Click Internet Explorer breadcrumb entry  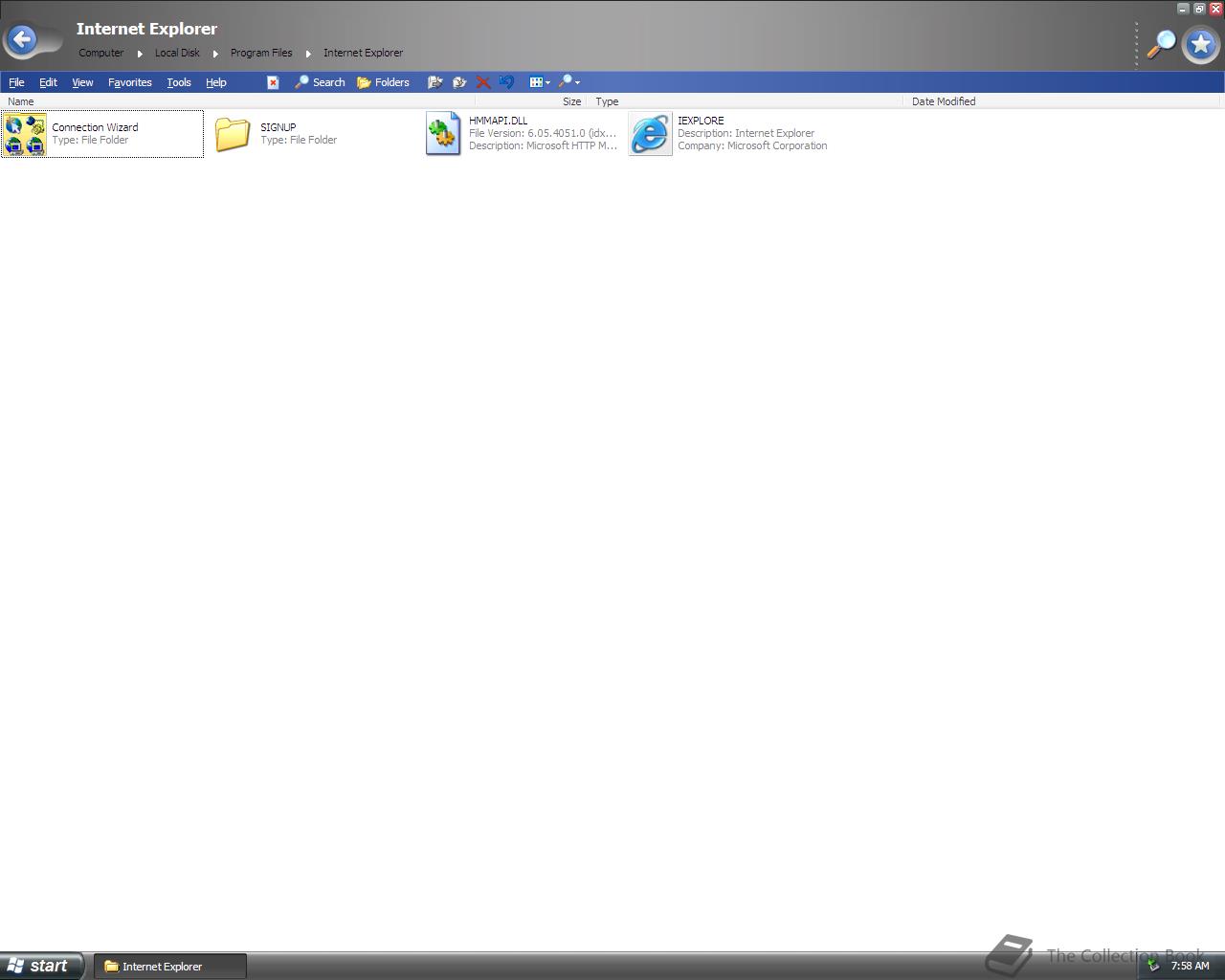(363, 53)
